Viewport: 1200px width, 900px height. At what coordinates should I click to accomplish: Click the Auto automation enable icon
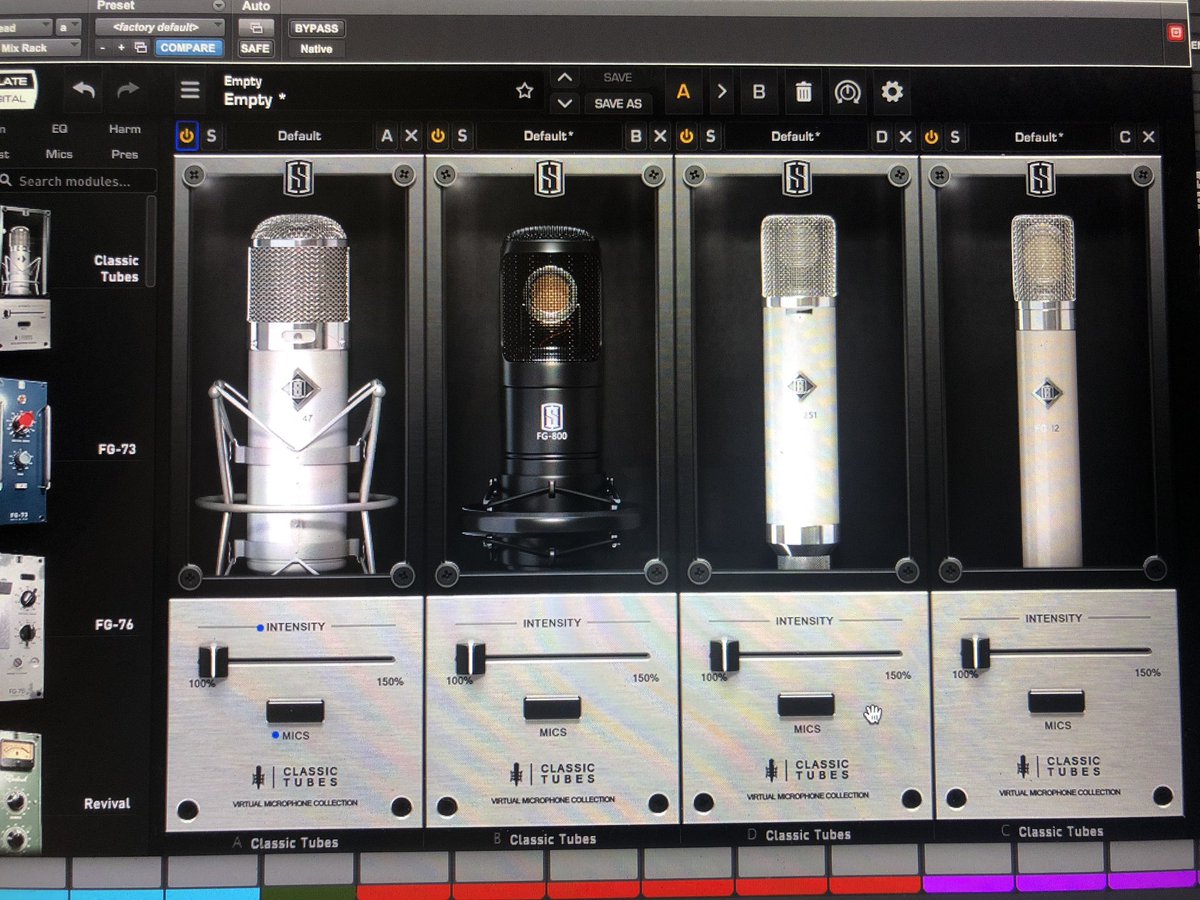(x=256, y=28)
